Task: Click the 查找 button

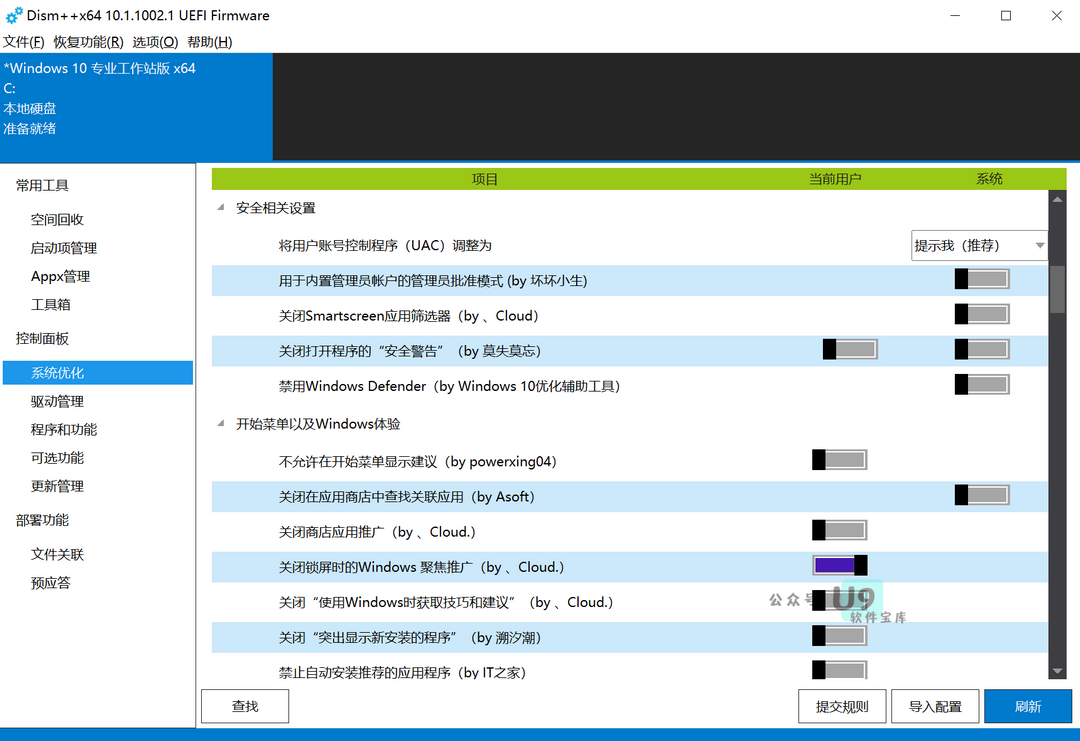Action: (245, 706)
